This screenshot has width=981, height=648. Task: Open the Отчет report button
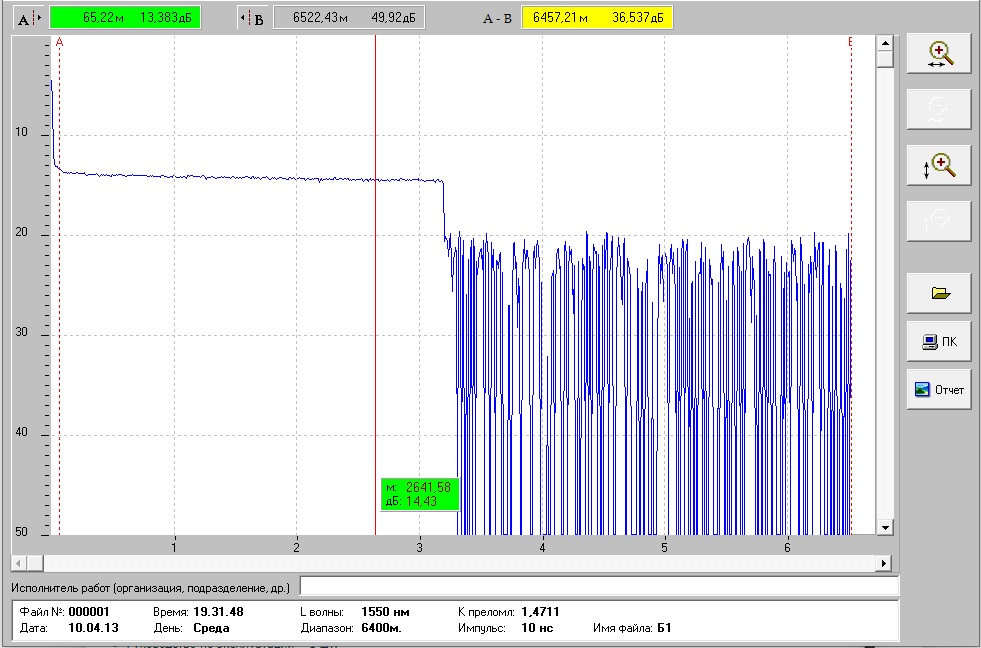(x=939, y=390)
